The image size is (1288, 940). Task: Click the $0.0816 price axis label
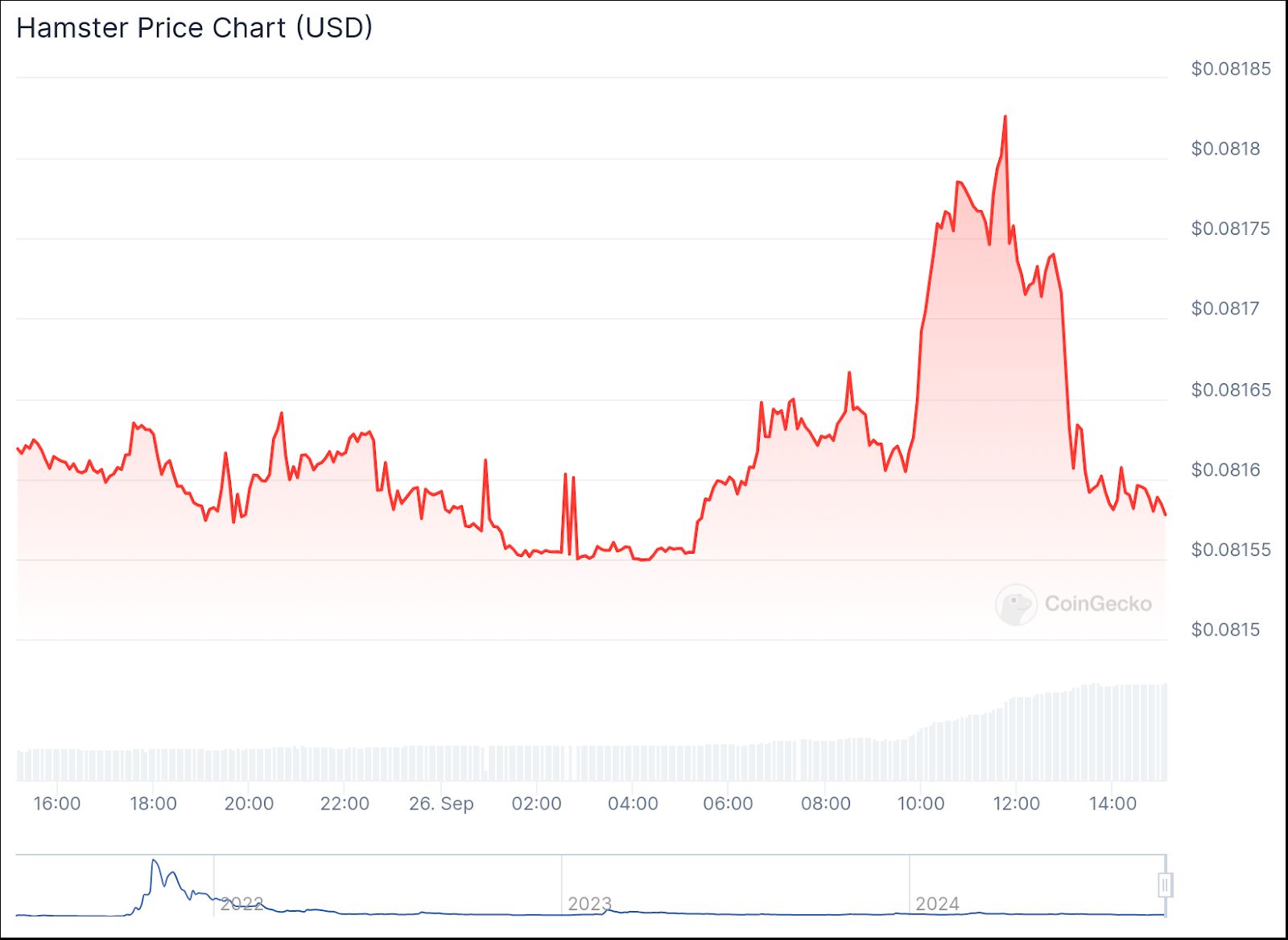point(1225,469)
